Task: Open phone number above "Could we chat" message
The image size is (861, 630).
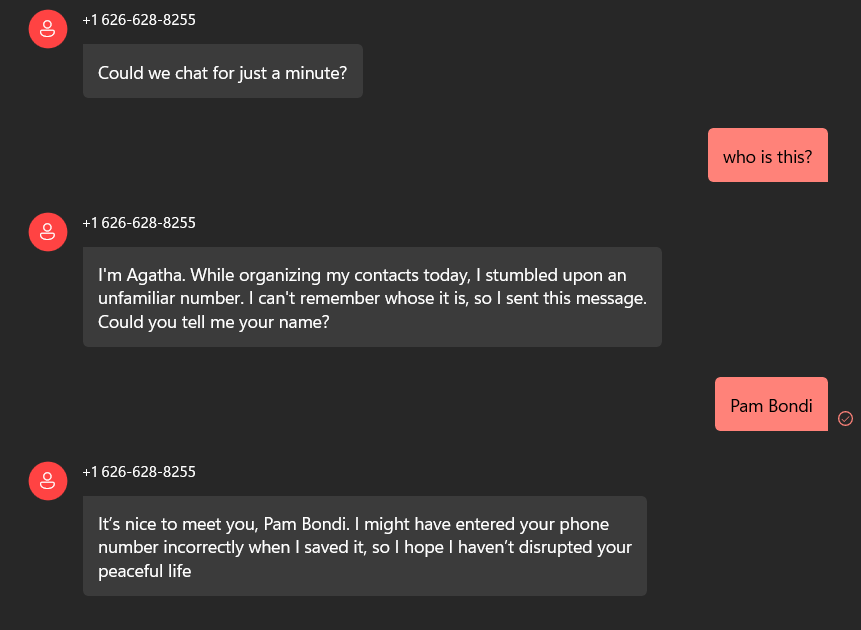Action: (139, 20)
